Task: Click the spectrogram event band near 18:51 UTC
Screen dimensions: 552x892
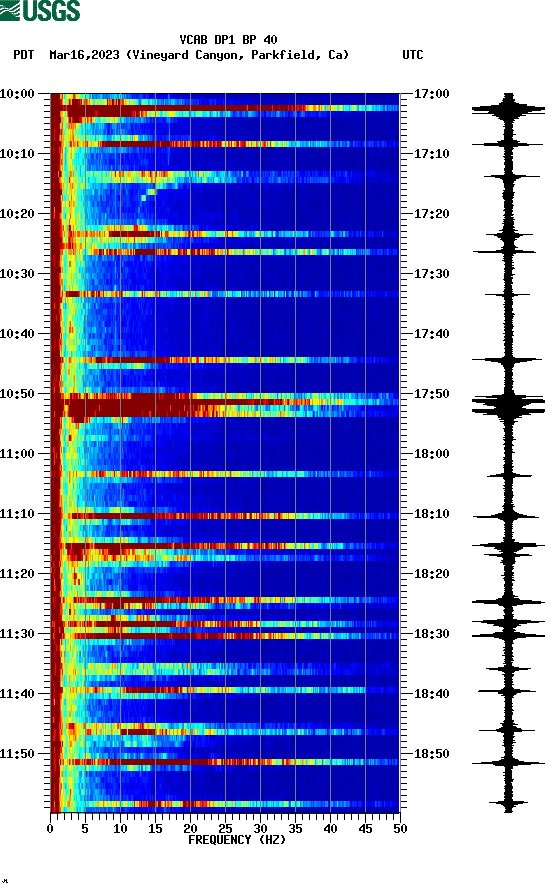Action: (x=225, y=762)
